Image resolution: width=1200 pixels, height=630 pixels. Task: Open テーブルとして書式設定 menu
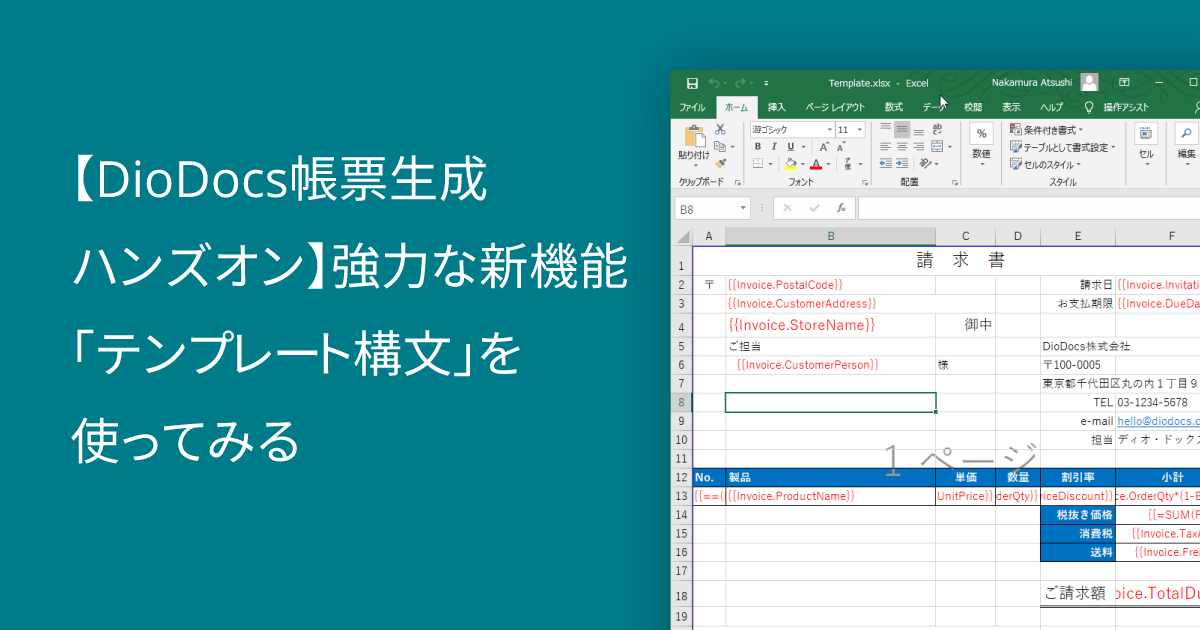click(1063, 147)
